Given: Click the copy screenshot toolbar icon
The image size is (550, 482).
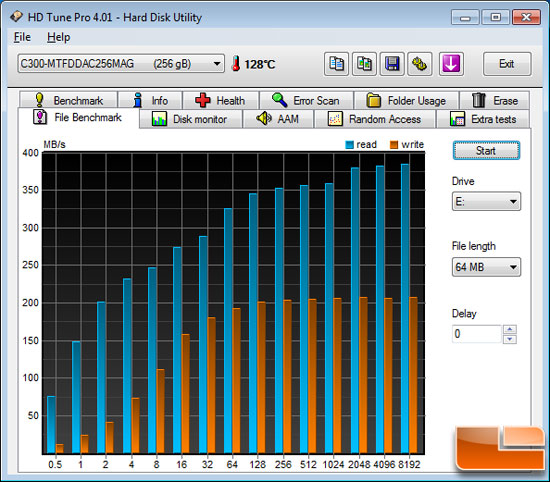Looking at the screenshot, I should [364, 64].
